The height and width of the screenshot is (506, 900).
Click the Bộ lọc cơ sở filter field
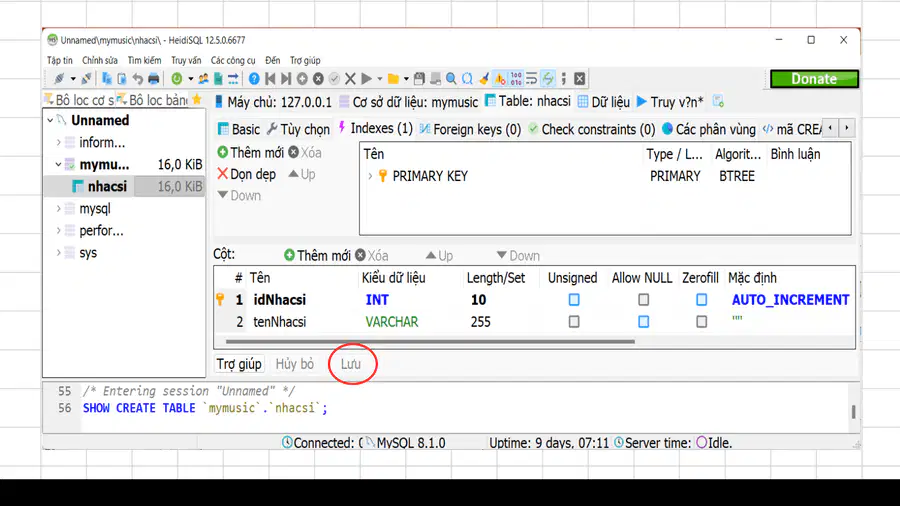pyautogui.click(x=79, y=100)
